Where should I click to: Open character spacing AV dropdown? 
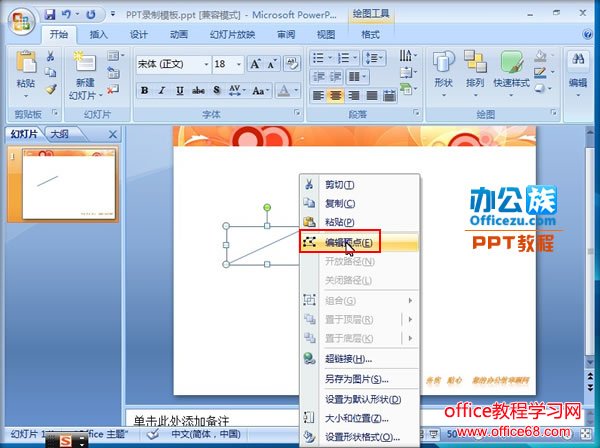[237, 91]
